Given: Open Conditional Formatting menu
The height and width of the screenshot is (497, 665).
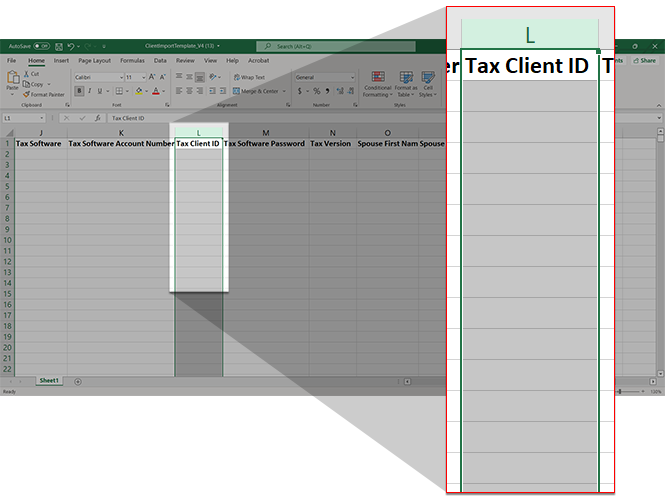Looking at the screenshot, I should [x=377, y=84].
